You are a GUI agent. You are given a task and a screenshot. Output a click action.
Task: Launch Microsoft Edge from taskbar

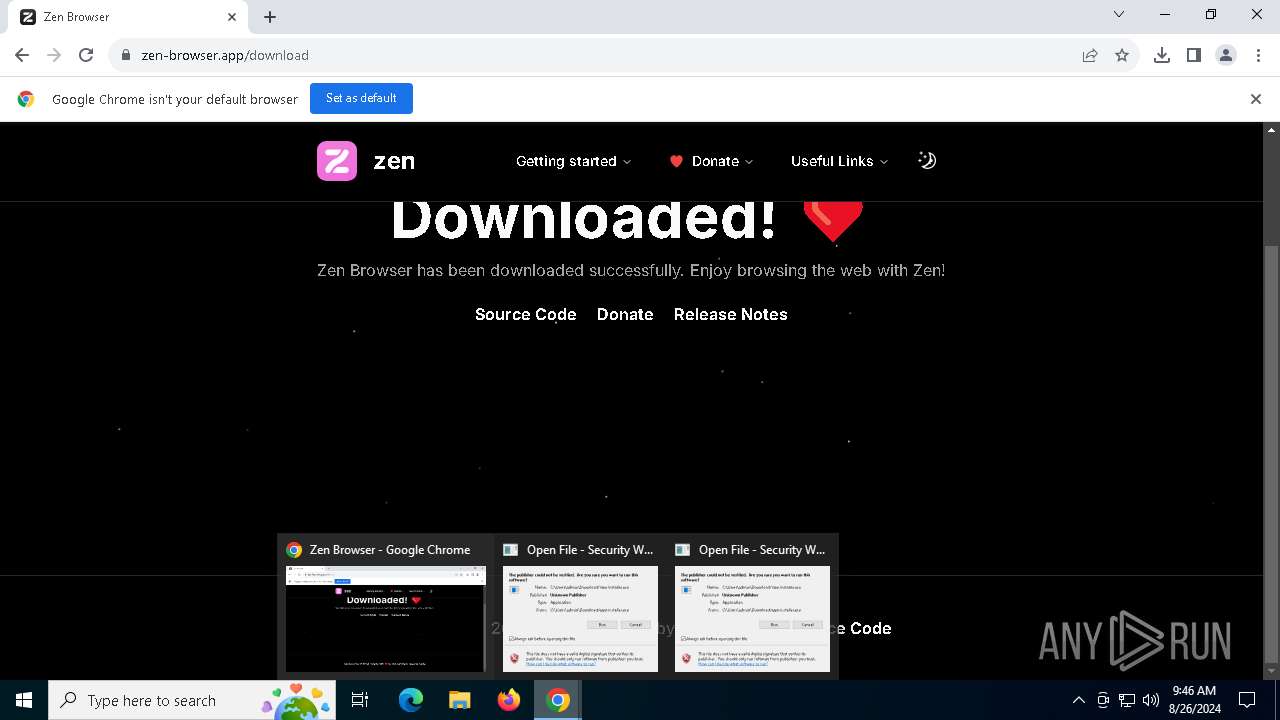pos(410,700)
